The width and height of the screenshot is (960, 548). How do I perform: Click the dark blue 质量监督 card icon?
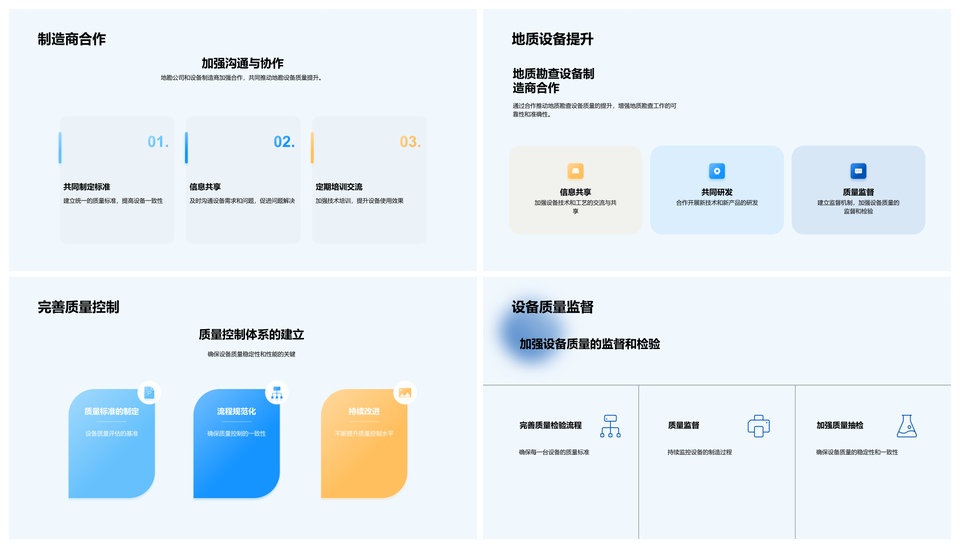pyautogui.click(x=857, y=171)
